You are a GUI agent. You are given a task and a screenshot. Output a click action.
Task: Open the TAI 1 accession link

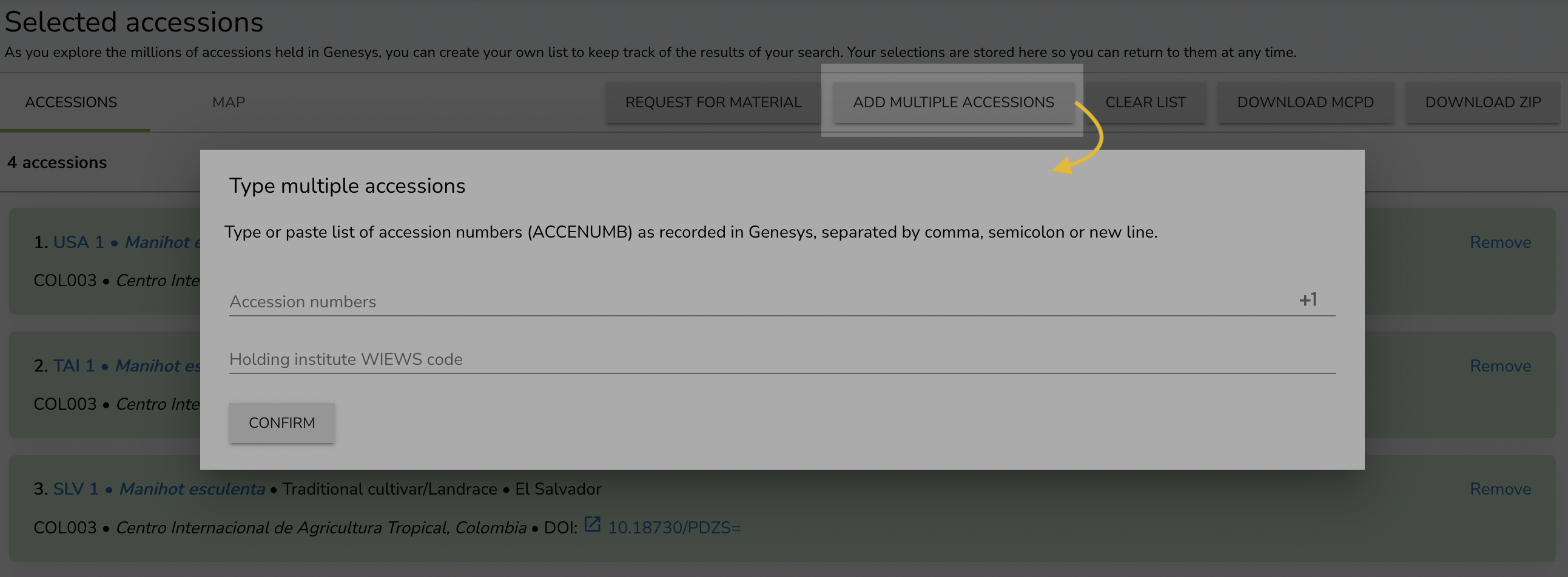coord(73,365)
